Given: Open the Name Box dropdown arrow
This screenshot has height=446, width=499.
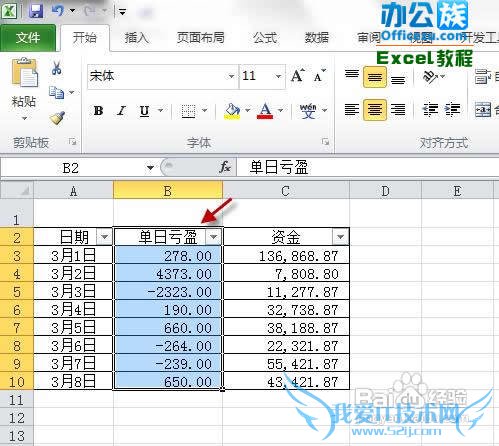Looking at the screenshot, I should click(x=151, y=168).
